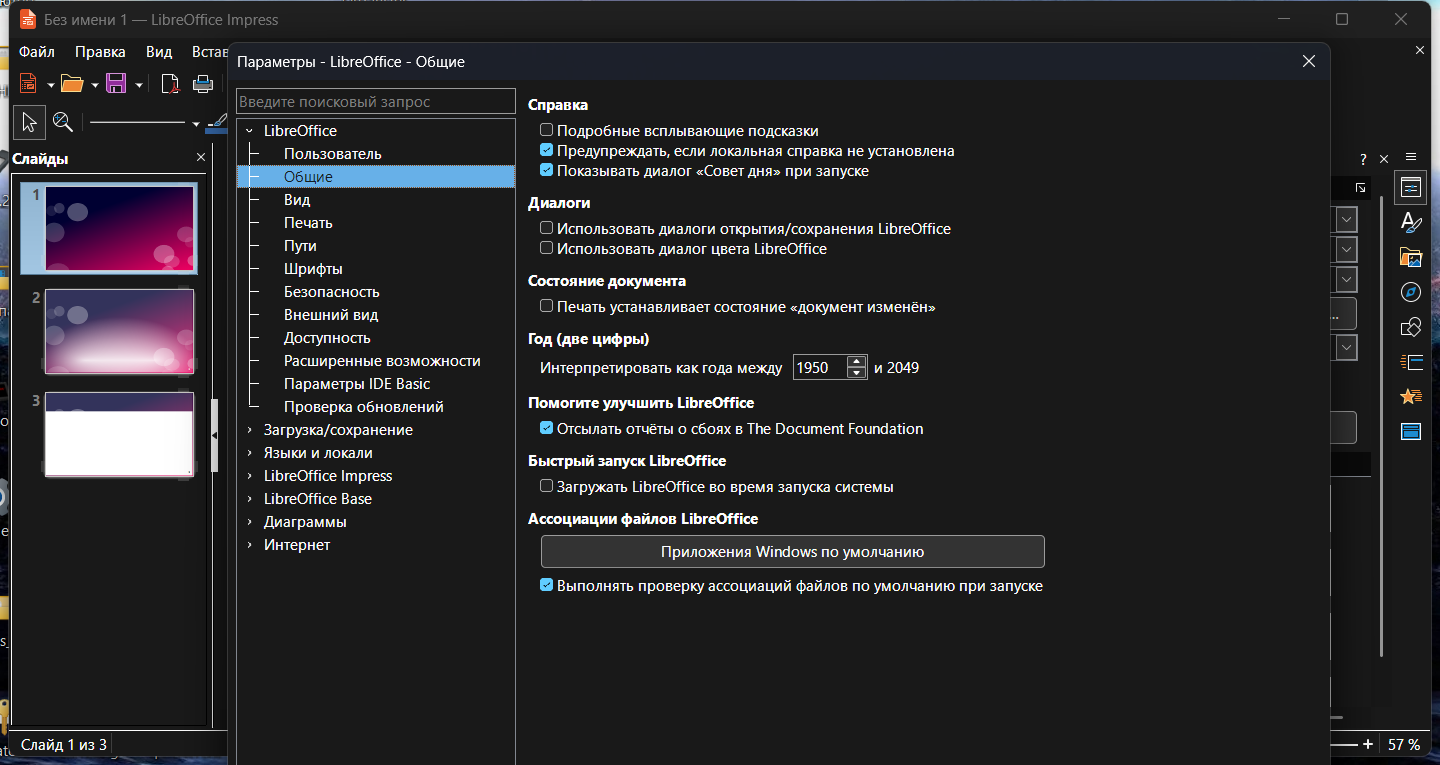Uncheck 'Показывать диалог «Совет дня» при запуске'
This screenshot has height=765, width=1440.
[547, 171]
